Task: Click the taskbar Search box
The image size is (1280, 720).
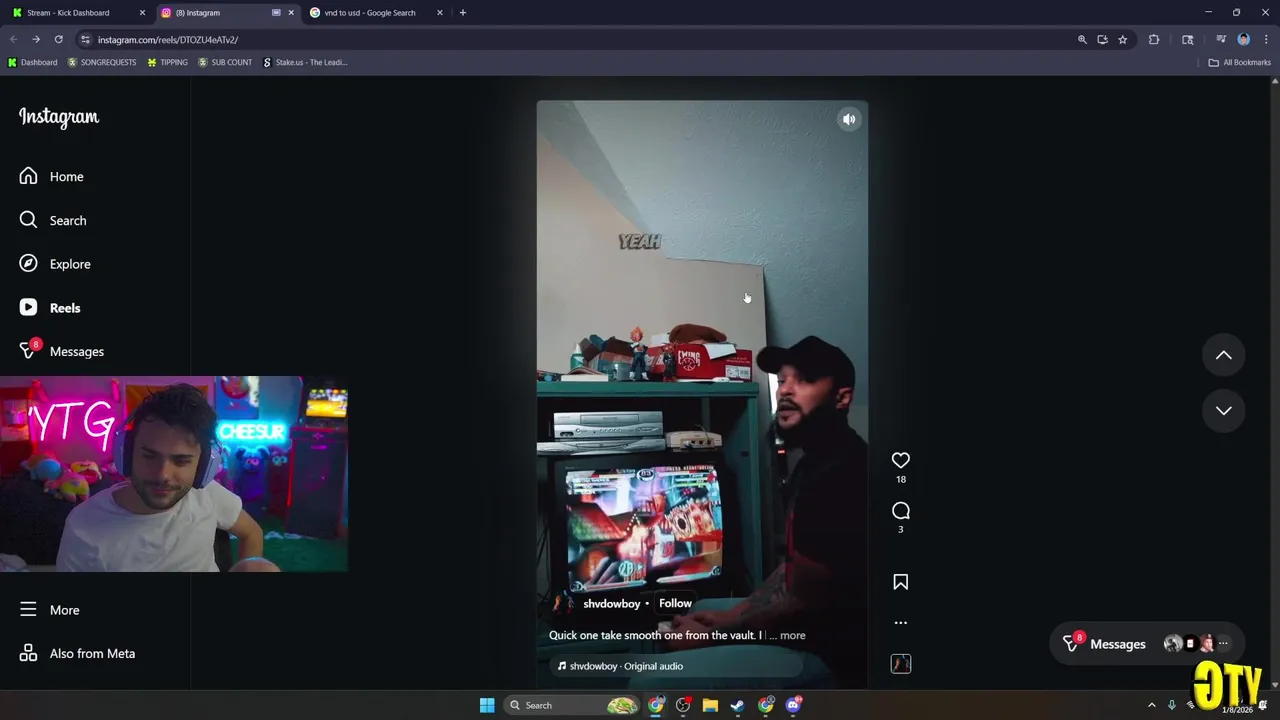Action: tap(570, 705)
